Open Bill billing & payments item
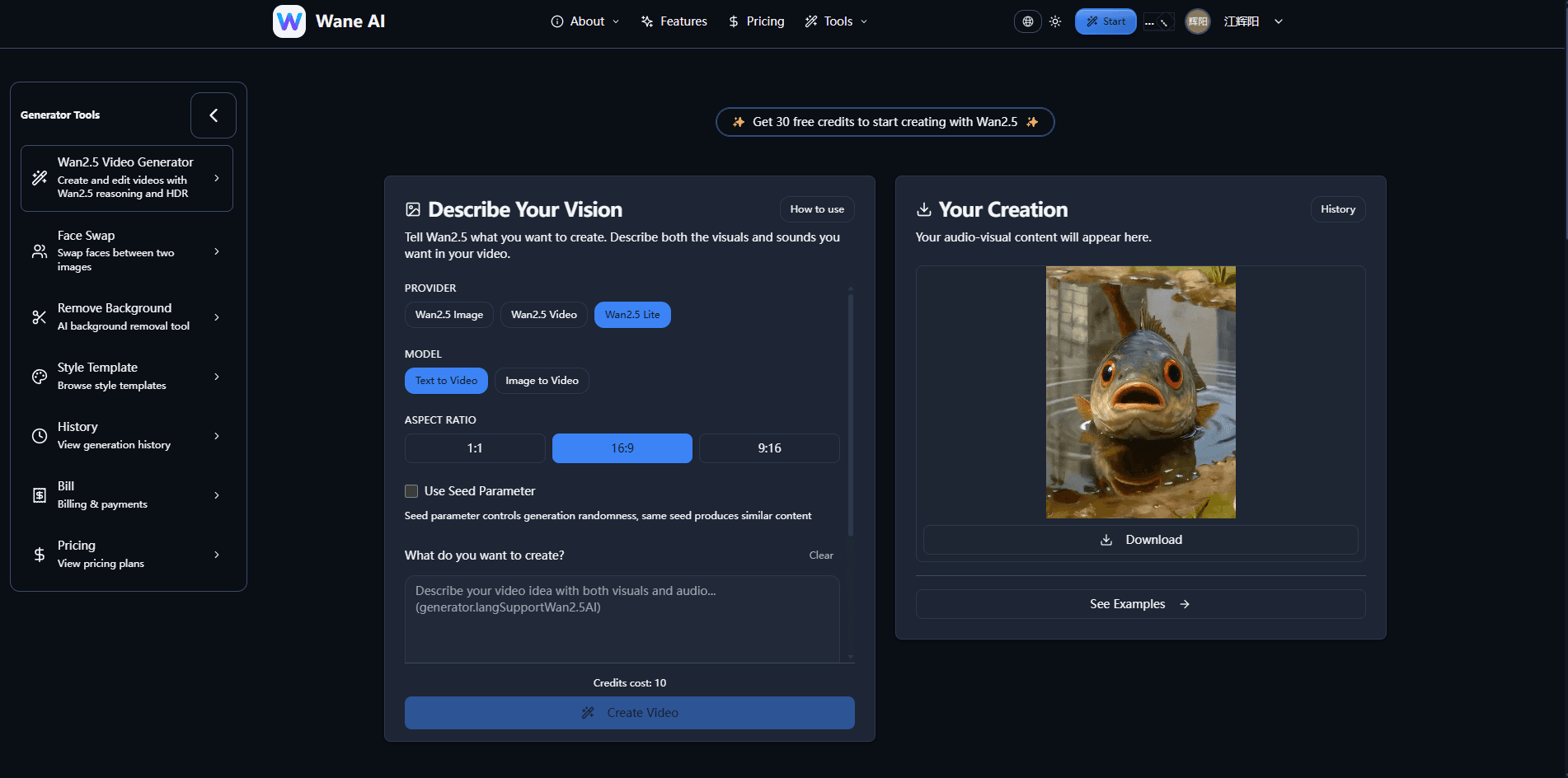 [127, 495]
